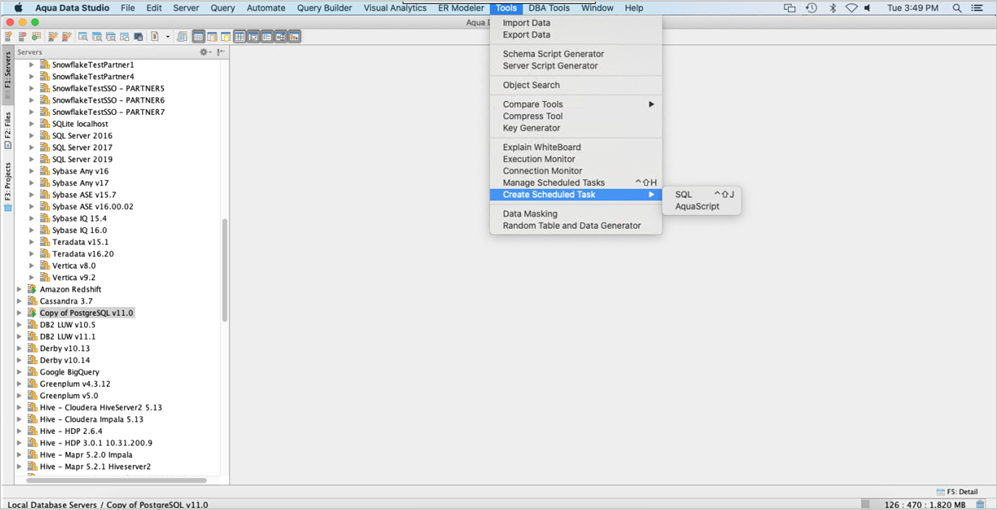
Task: Click the document file icon in toolbar
Action: [x=155, y=37]
